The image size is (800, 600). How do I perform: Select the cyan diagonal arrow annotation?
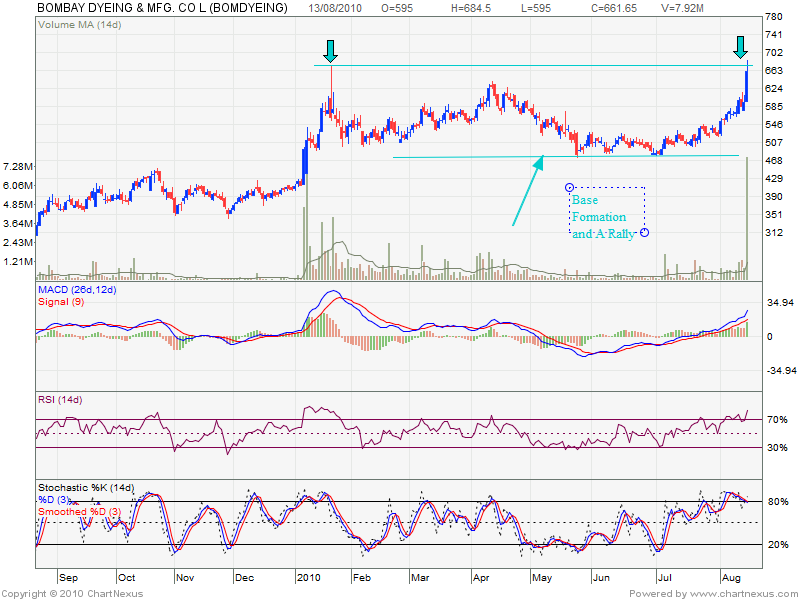pyautogui.click(x=528, y=190)
